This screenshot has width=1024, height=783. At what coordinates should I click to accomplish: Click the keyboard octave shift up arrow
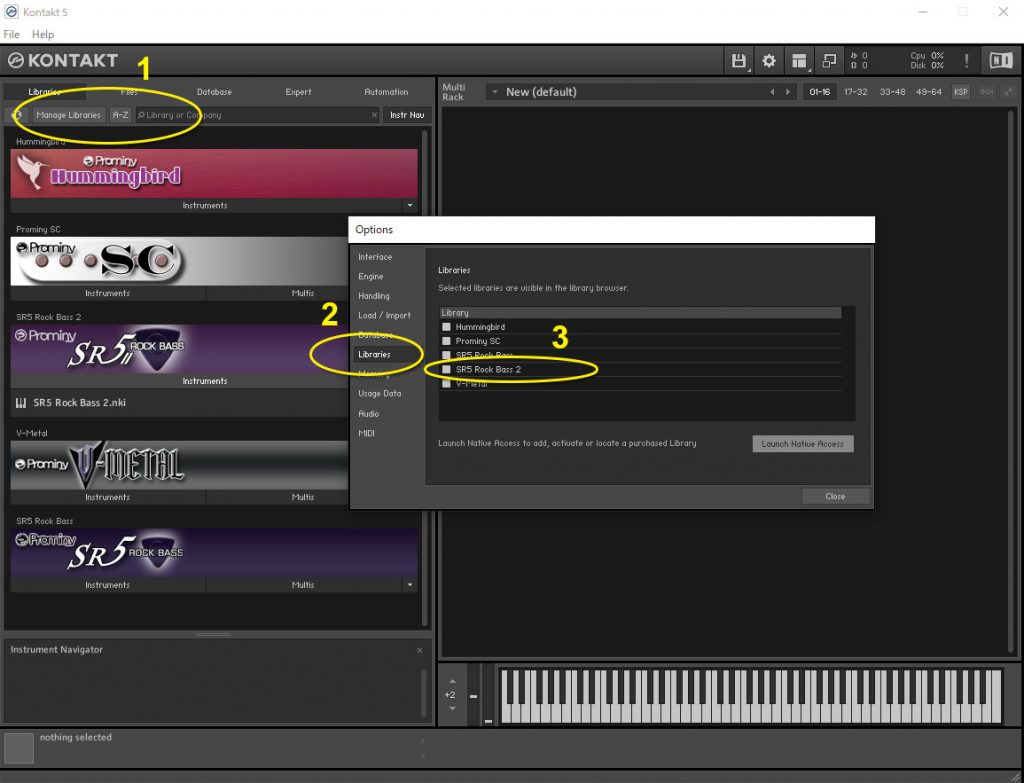451,682
